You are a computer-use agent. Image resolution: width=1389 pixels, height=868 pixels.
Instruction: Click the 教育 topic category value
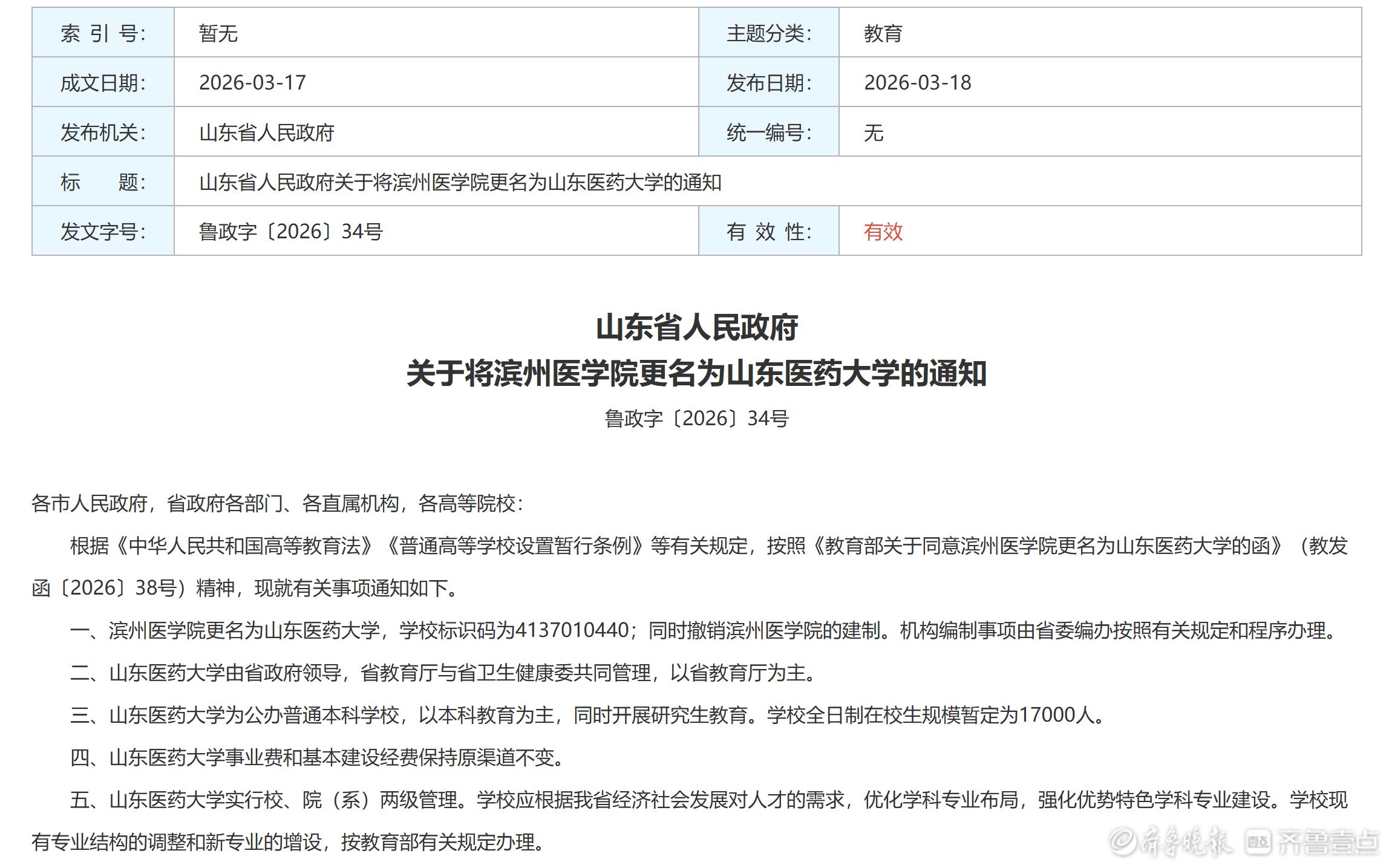[883, 33]
